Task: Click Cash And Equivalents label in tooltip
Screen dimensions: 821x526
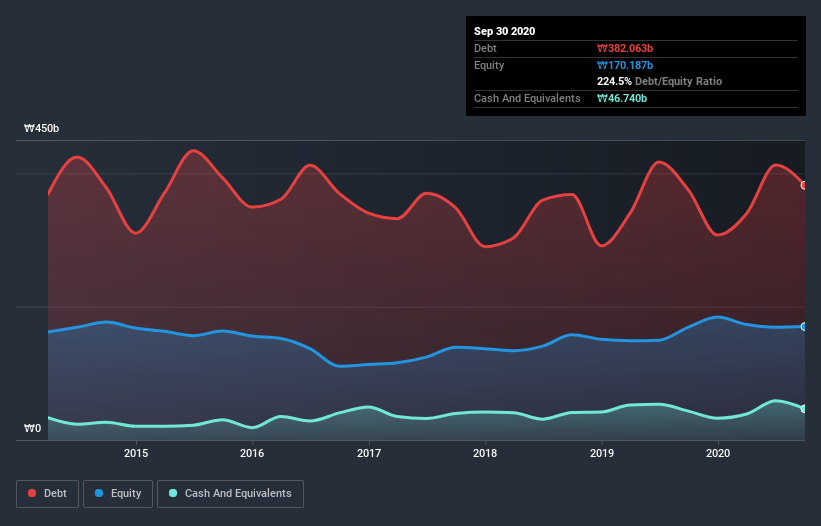Action: (527, 98)
